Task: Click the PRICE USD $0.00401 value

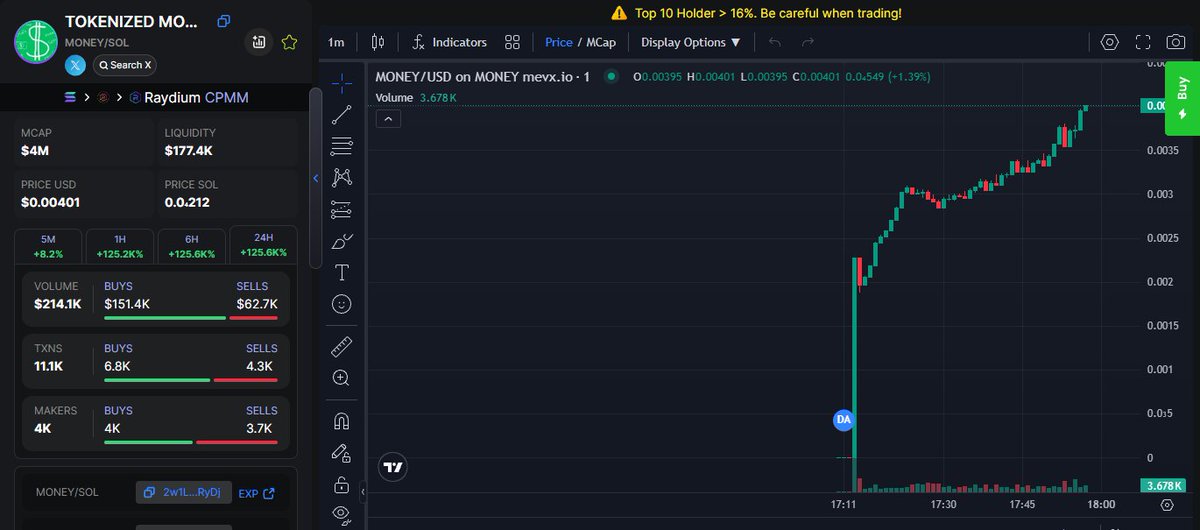Action: pos(50,203)
